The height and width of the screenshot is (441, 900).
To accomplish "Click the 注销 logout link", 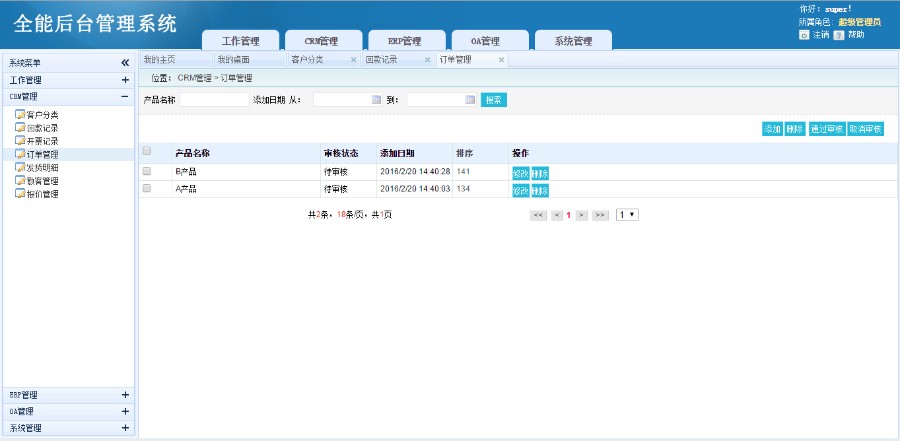I will tap(821, 35).
